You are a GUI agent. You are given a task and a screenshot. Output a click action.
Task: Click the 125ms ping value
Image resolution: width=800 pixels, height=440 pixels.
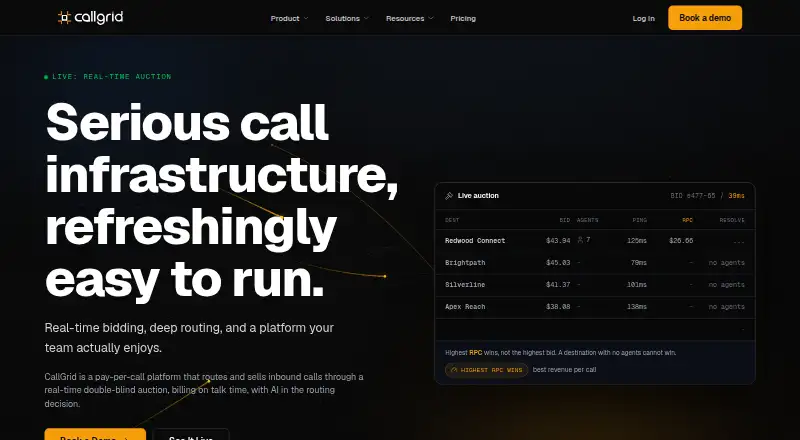coord(637,240)
